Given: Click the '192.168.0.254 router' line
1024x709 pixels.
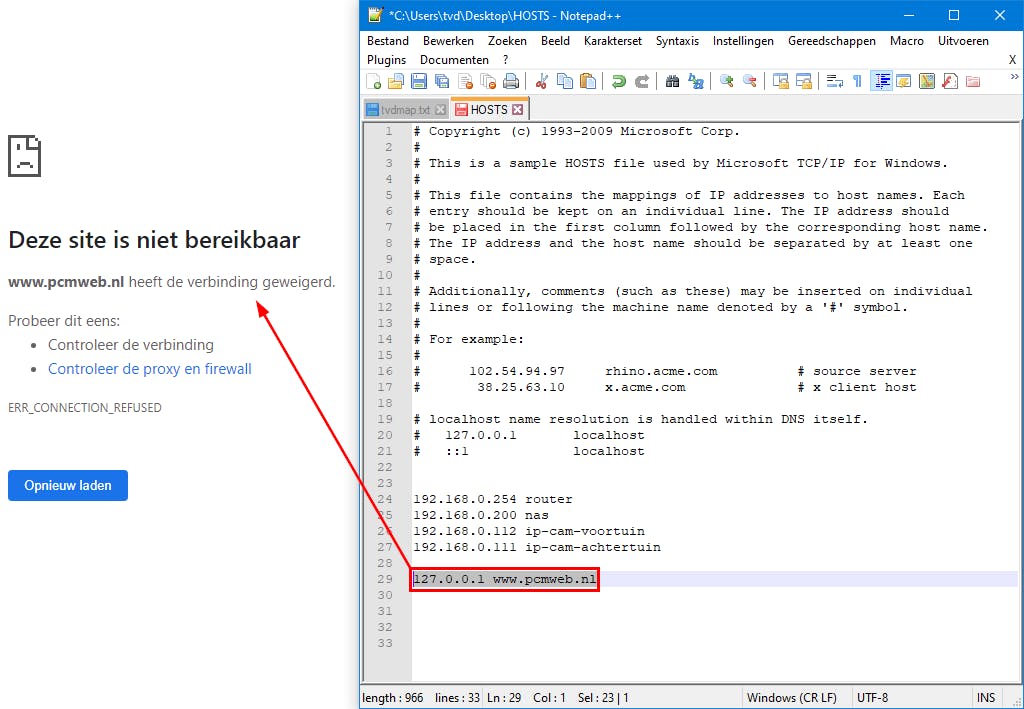Looking at the screenshot, I should (x=493, y=499).
